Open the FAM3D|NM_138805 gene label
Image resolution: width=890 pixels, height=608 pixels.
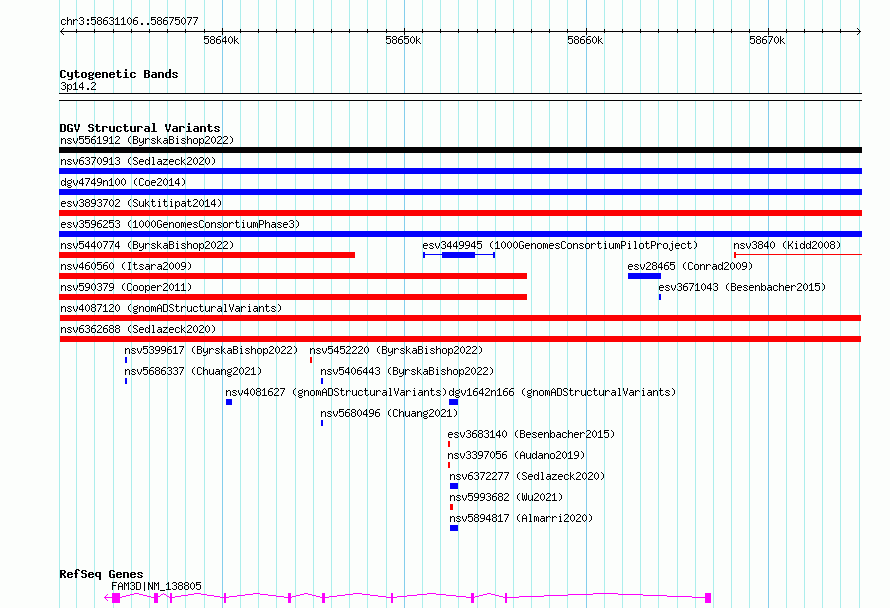(x=156, y=586)
